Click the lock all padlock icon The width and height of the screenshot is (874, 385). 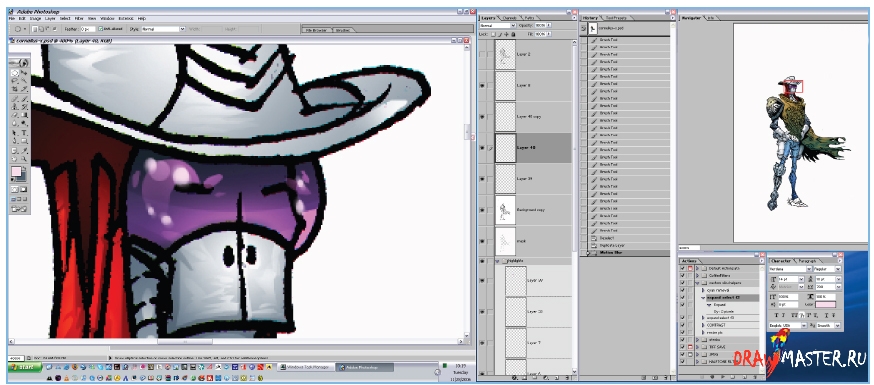tap(512, 34)
